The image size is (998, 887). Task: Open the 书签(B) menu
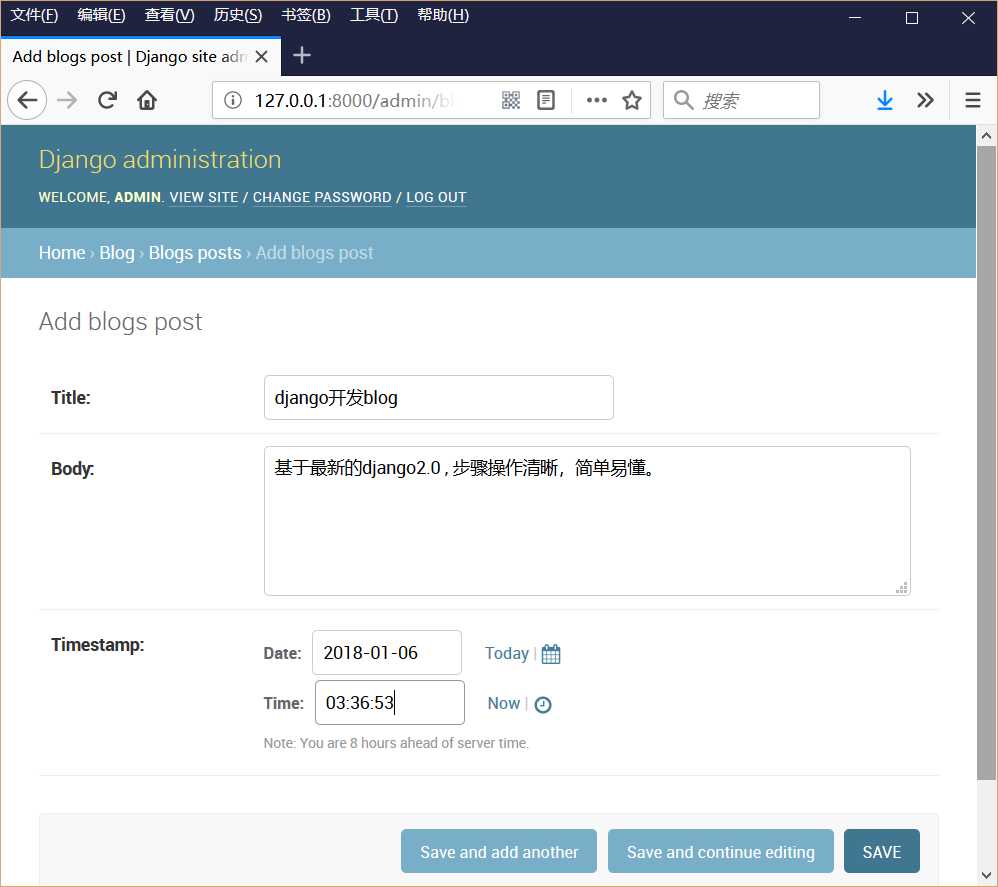306,15
